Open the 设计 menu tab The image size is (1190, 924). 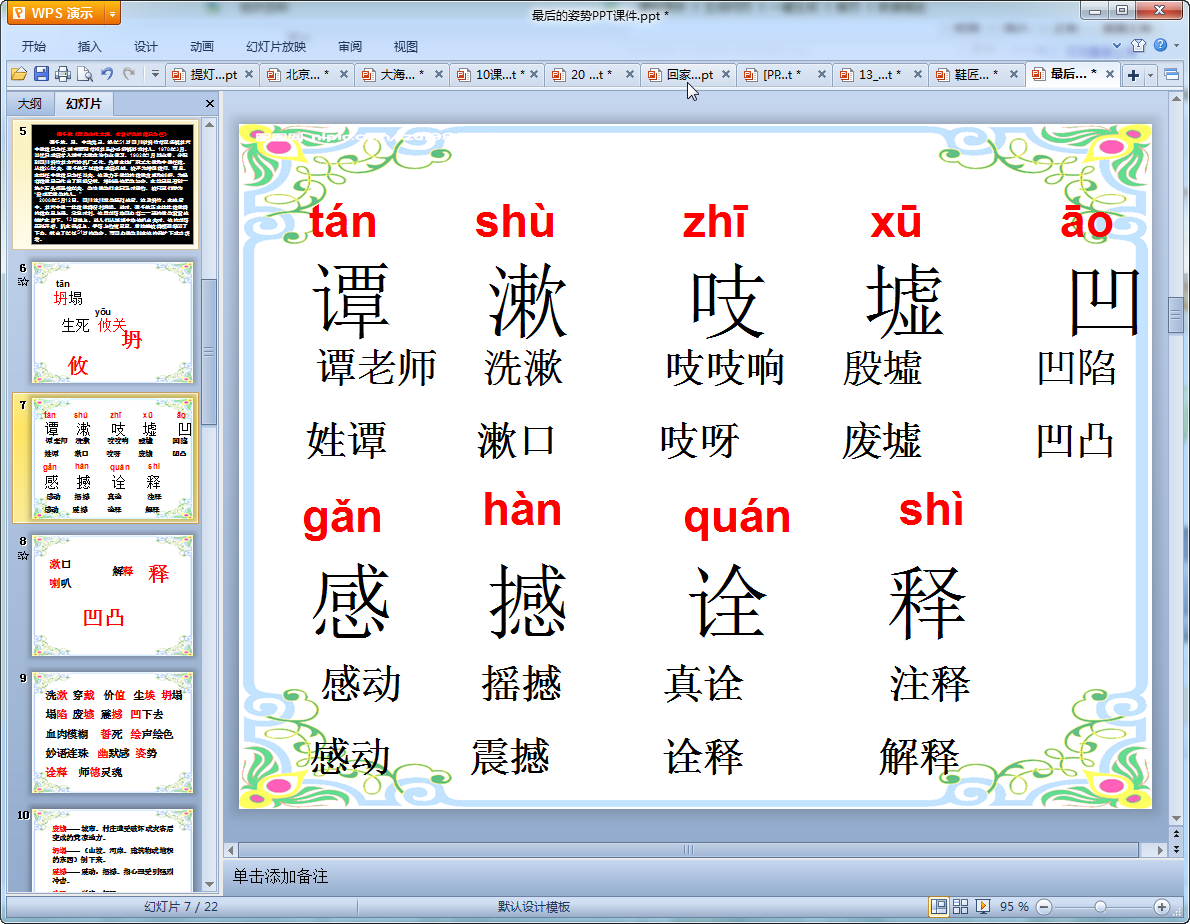(146, 46)
